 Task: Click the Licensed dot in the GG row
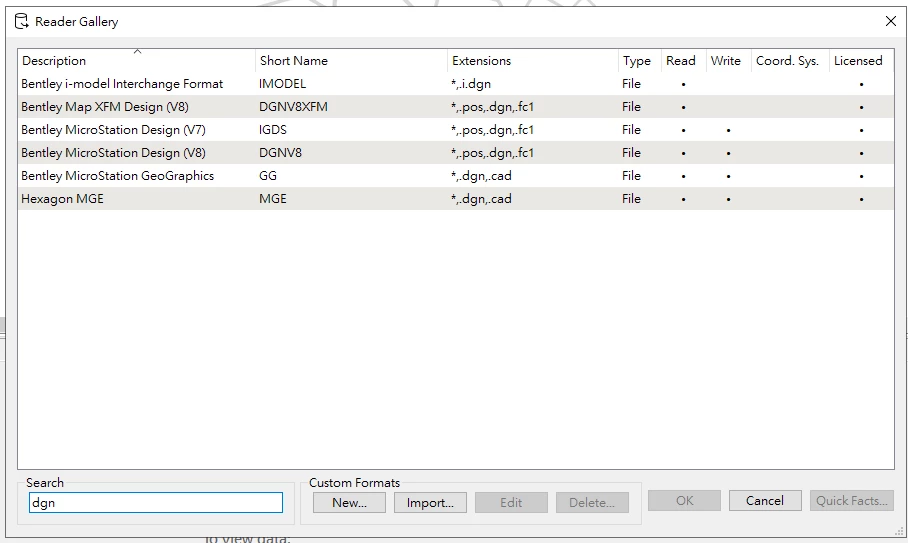(x=861, y=176)
